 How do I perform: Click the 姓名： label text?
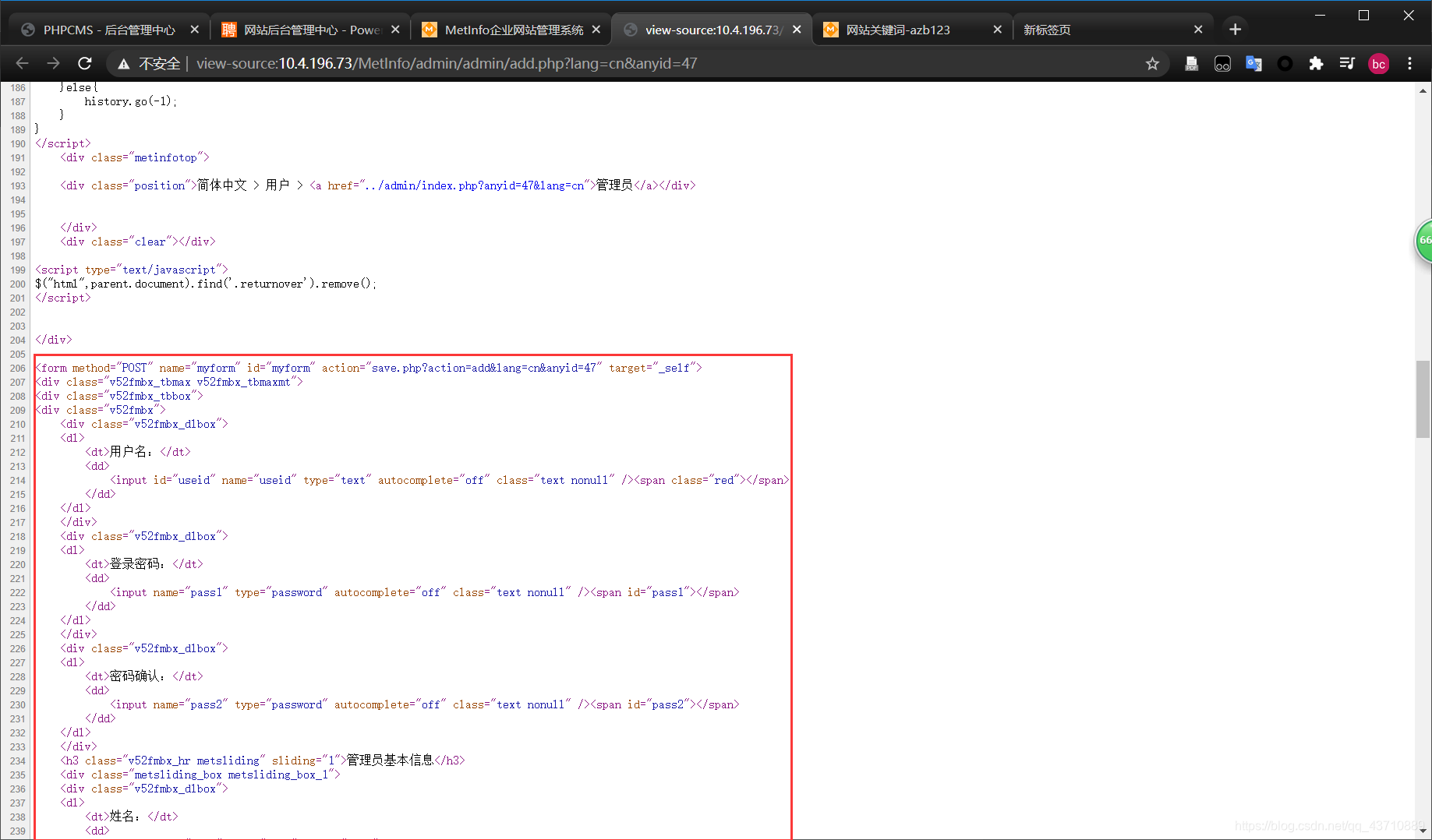(126, 817)
